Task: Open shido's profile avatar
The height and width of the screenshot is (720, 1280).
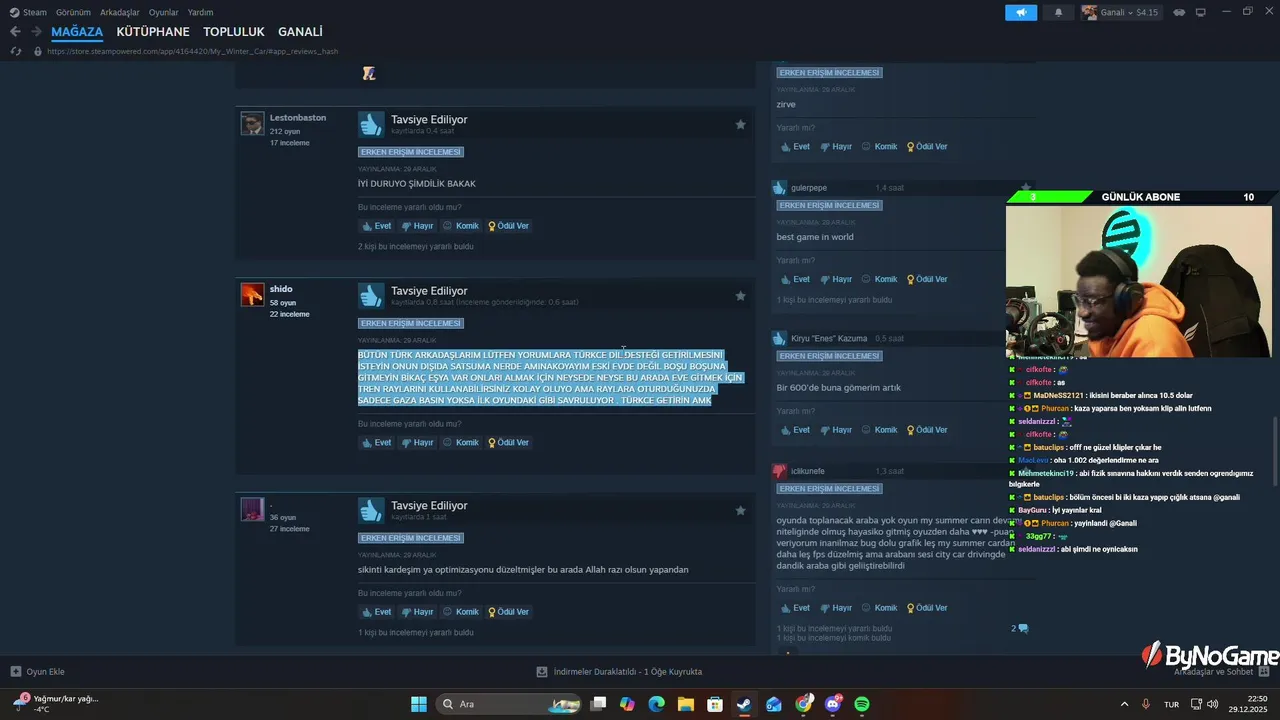Action: 252,294
